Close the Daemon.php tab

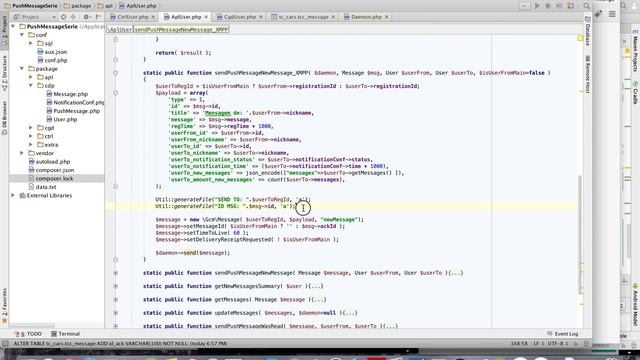(387, 17)
